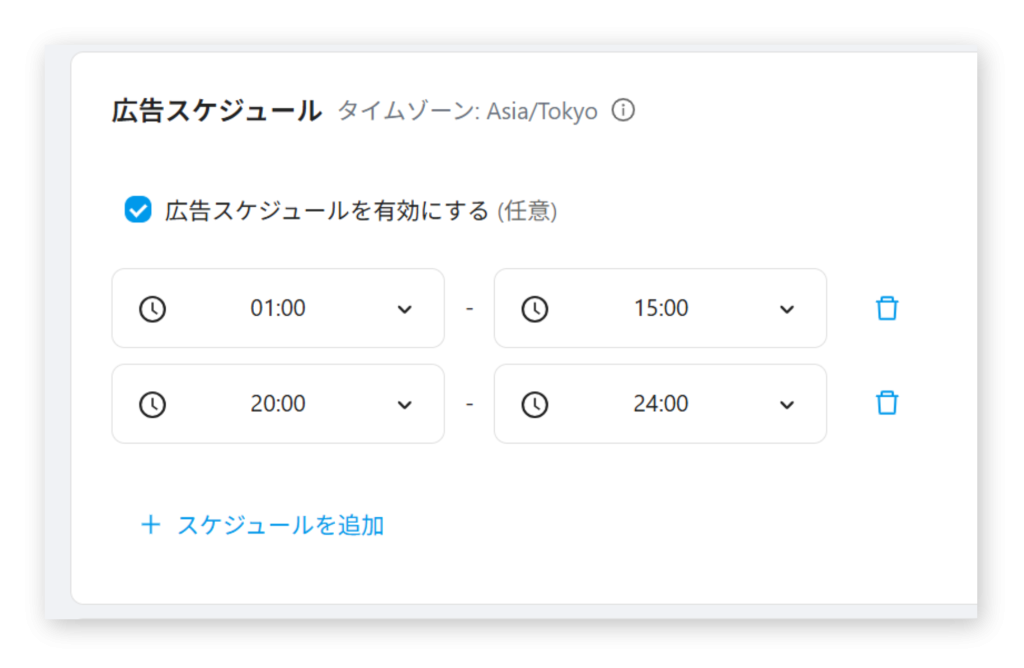
Task: Click the clock icon beside 01:00
Action: (x=152, y=309)
